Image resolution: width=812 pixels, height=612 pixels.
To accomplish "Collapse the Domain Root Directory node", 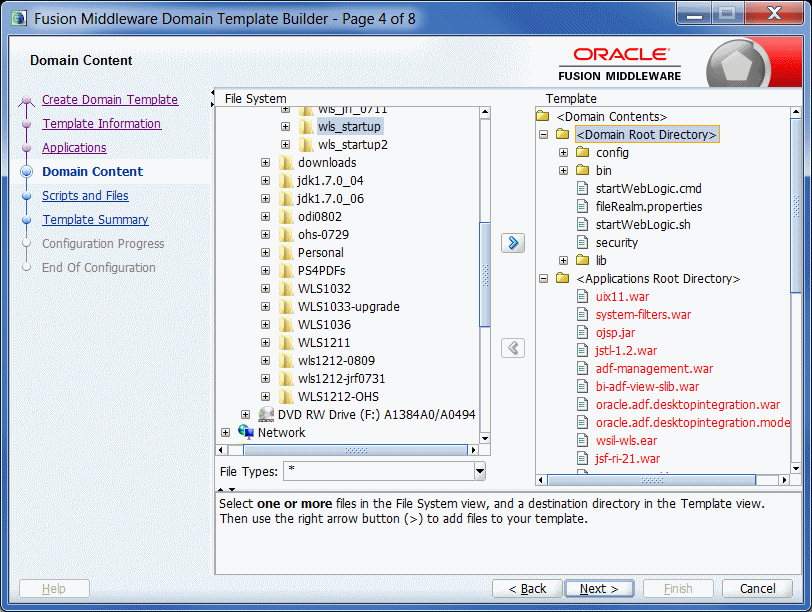I will tap(543, 134).
